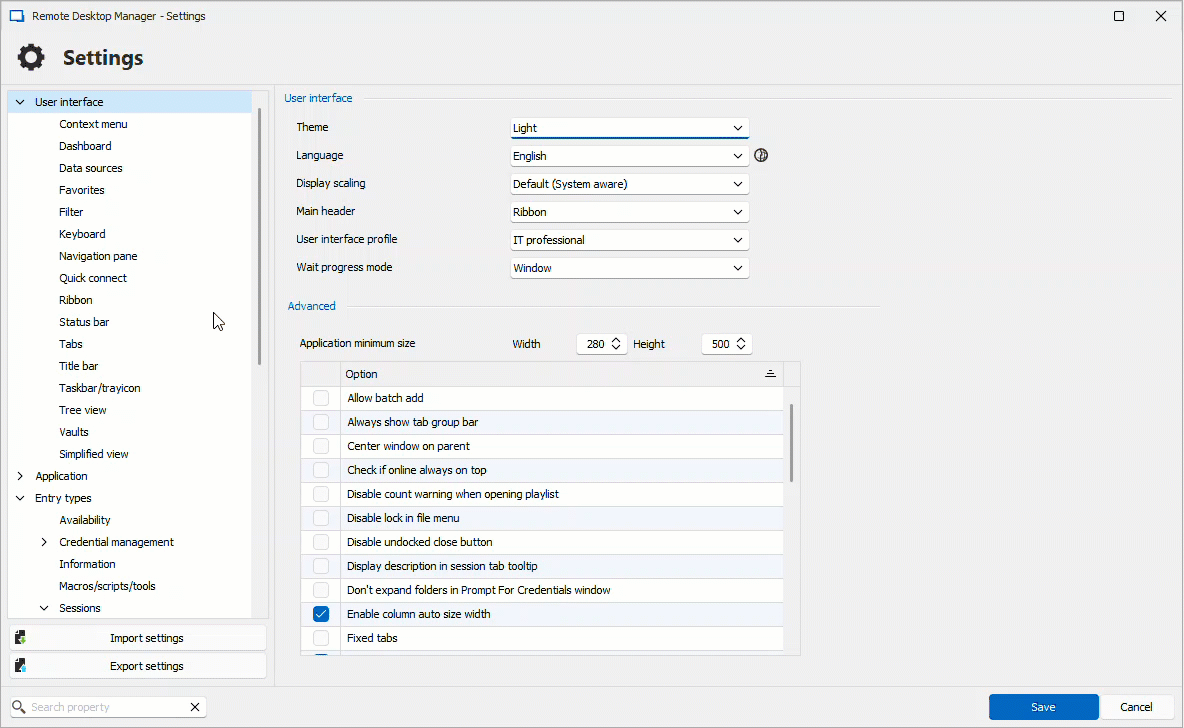Viewport: 1184px width, 728px height.
Task: Expand the Application tree node
Action: click(x=20, y=476)
